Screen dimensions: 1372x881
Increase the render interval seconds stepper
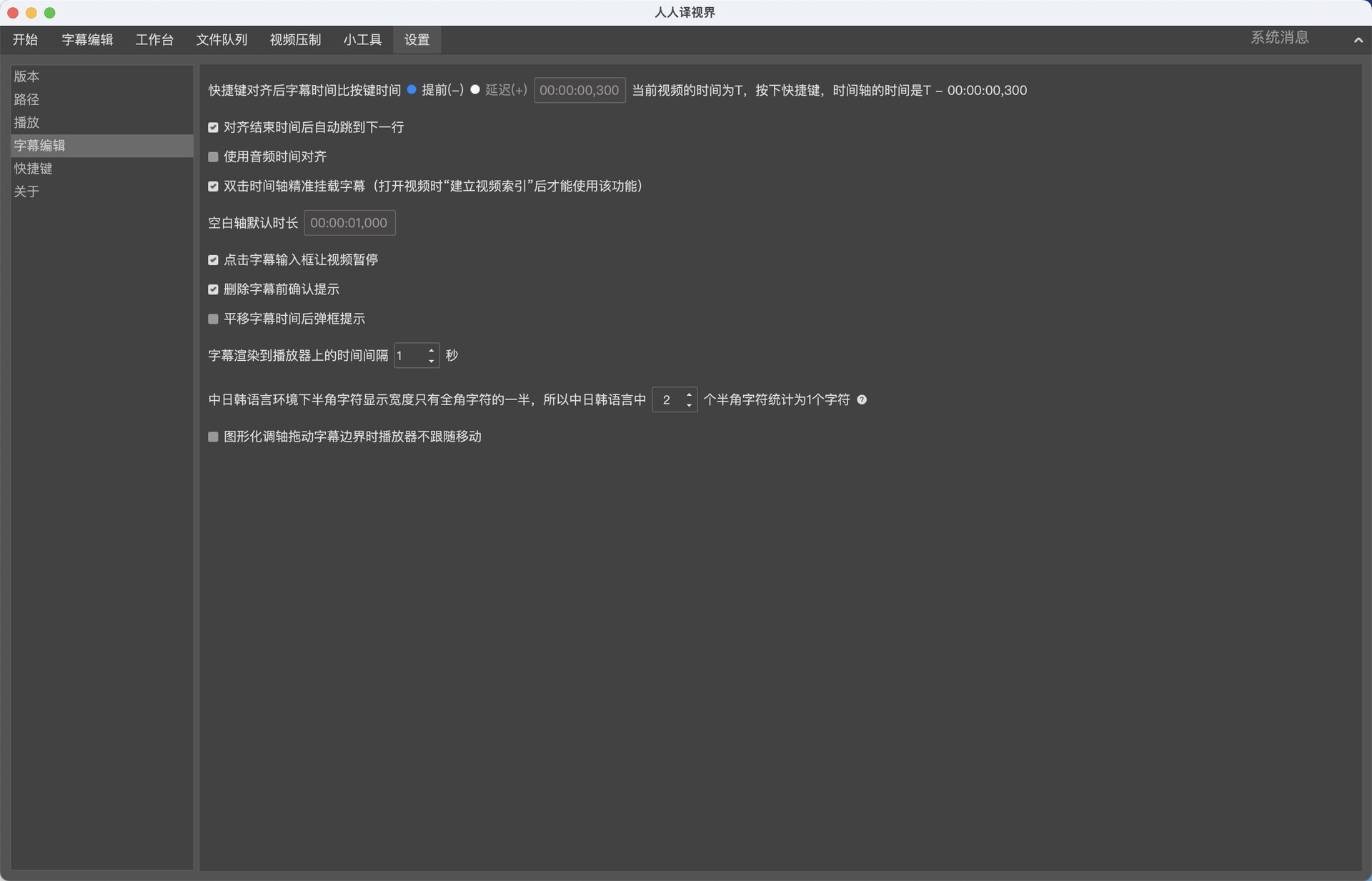[432, 350]
